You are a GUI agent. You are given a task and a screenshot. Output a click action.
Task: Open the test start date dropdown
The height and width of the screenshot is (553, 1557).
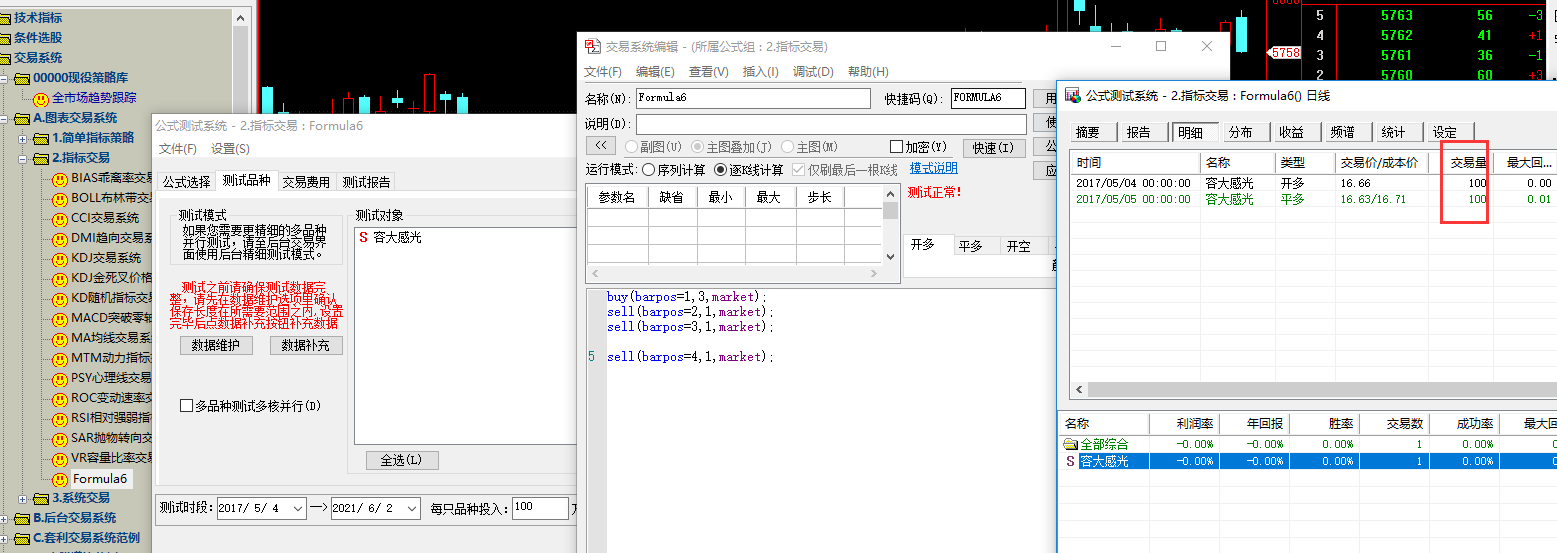pos(297,509)
